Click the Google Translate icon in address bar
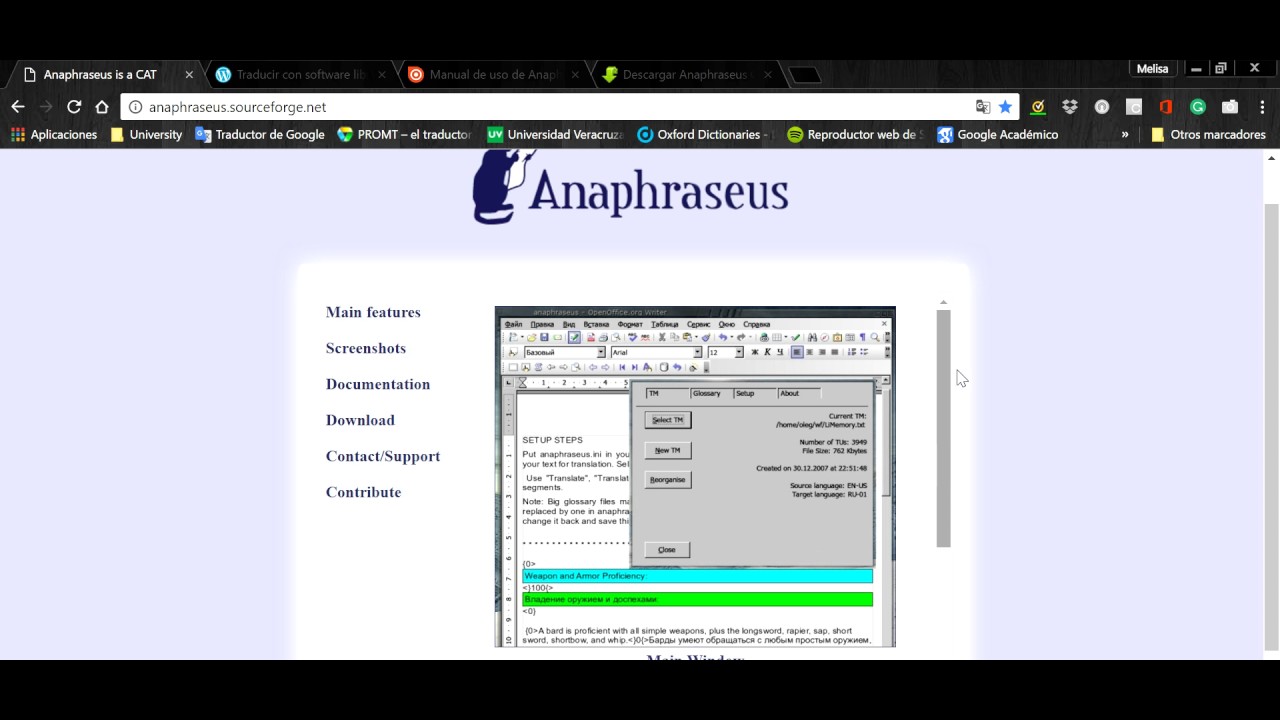Viewport: 1280px width, 720px height. (x=983, y=107)
